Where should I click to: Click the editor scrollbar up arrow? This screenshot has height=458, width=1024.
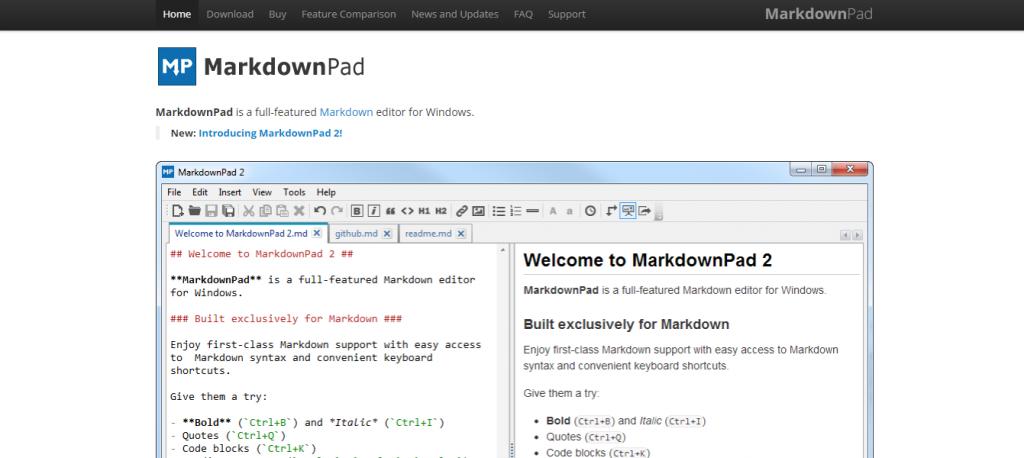[x=502, y=249]
